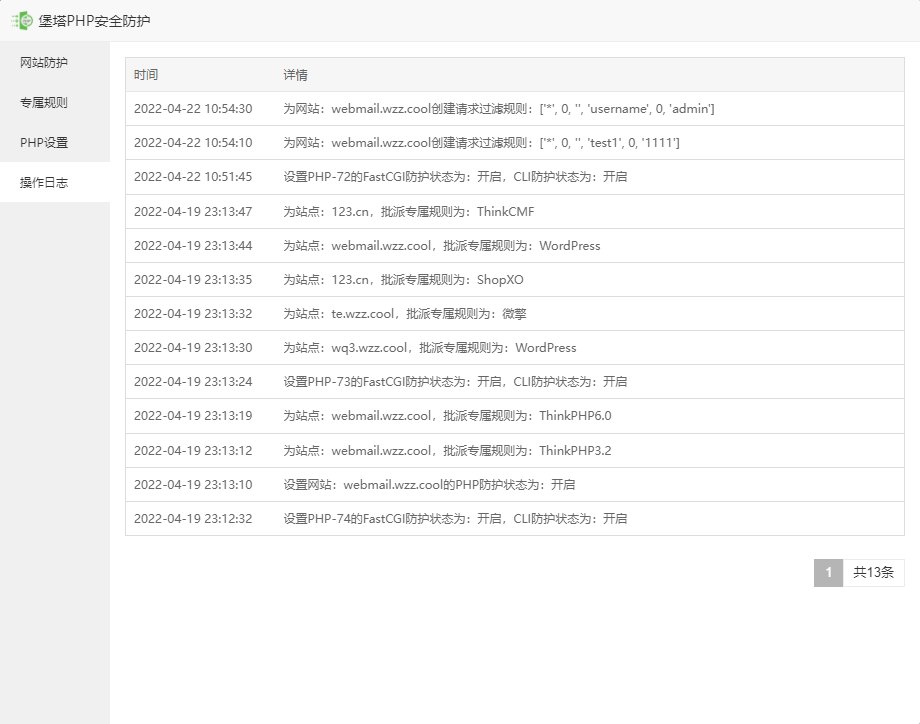Open the PHP设置 tab
The image size is (920, 724).
[55, 142]
